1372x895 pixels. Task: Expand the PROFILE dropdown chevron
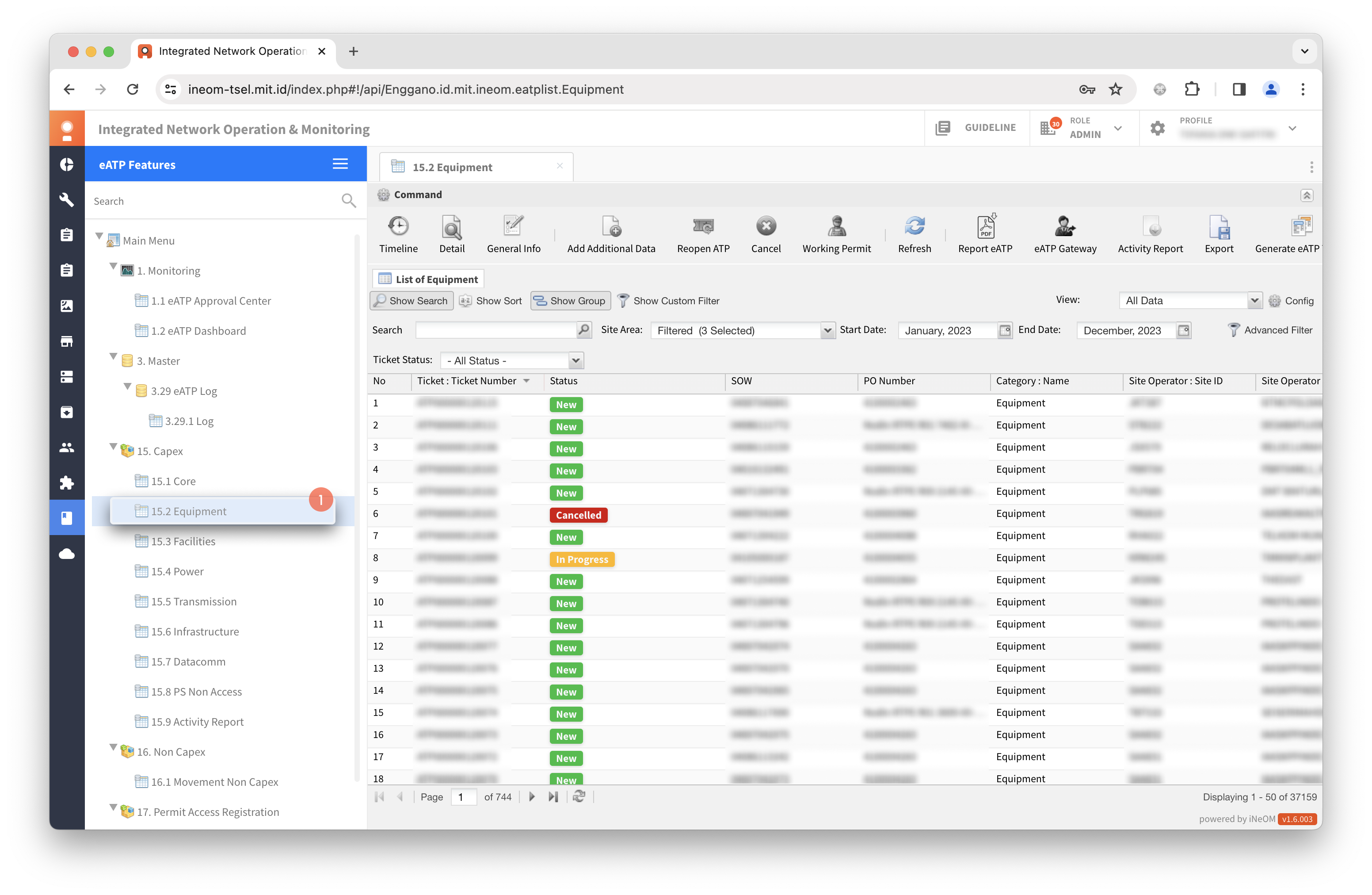[x=1292, y=128]
